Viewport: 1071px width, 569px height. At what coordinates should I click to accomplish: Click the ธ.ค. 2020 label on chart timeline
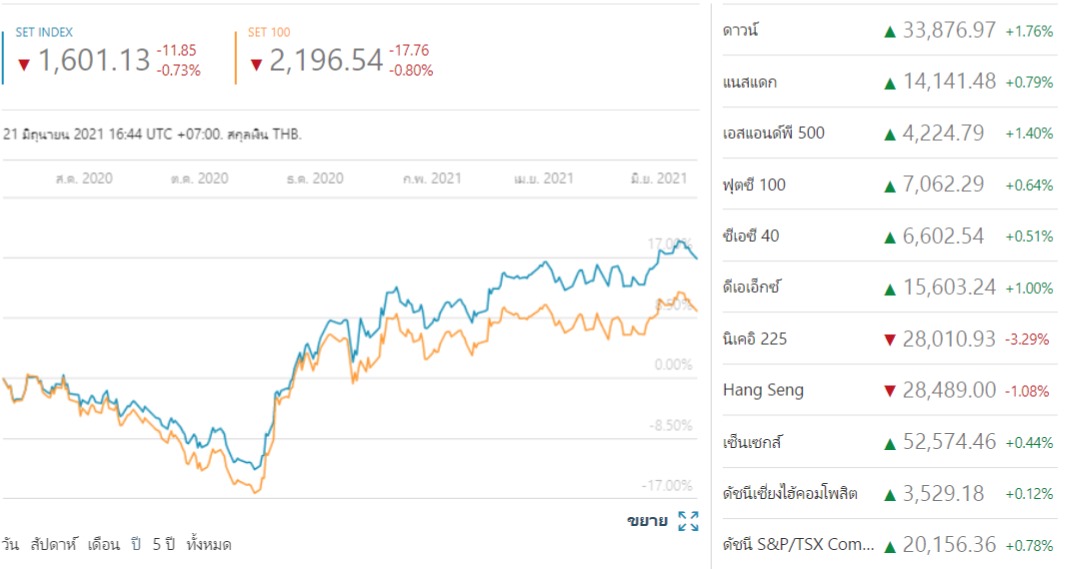click(314, 179)
